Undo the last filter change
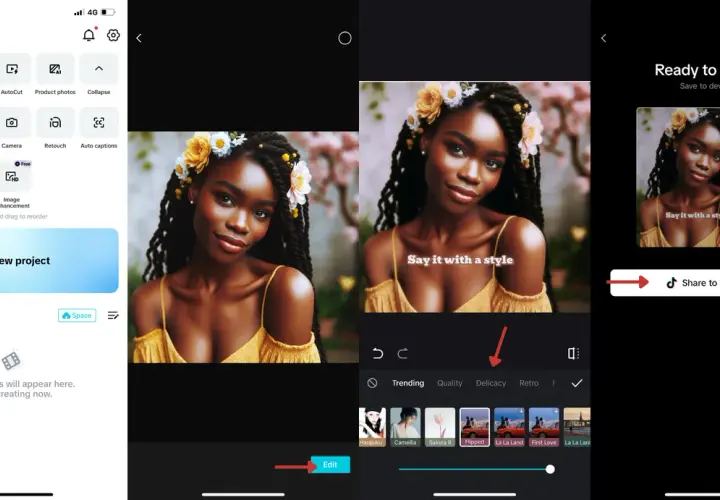The width and height of the screenshot is (720, 500). (x=377, y=354)
